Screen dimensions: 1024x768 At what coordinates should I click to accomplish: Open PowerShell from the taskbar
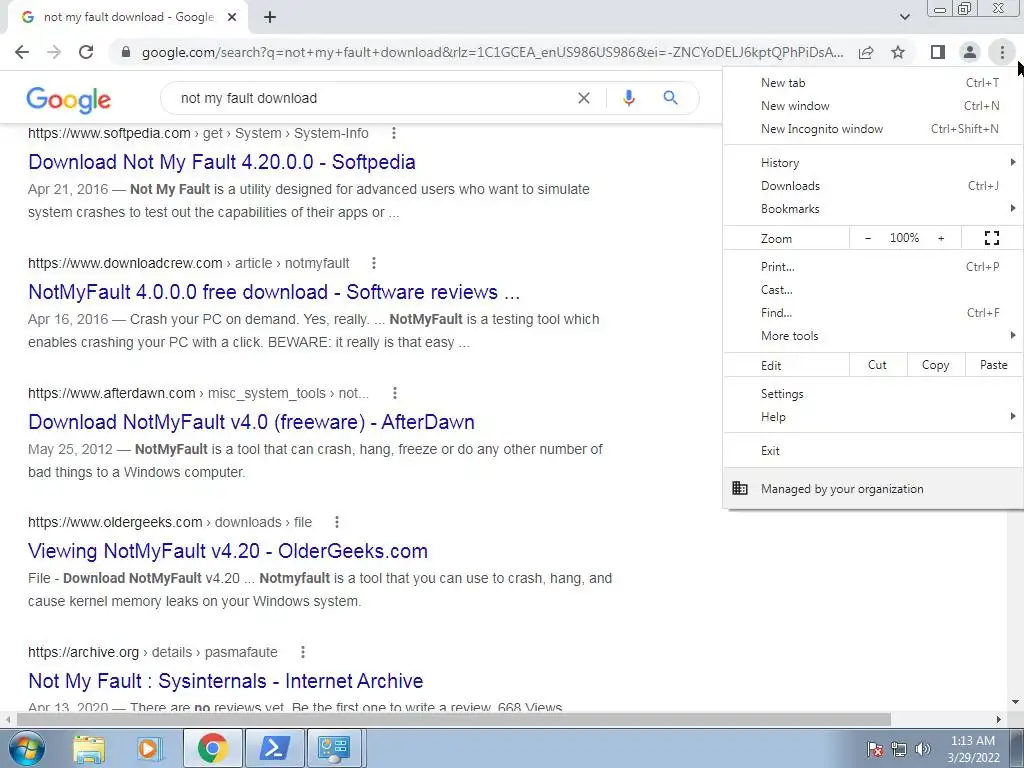(274, 748)
